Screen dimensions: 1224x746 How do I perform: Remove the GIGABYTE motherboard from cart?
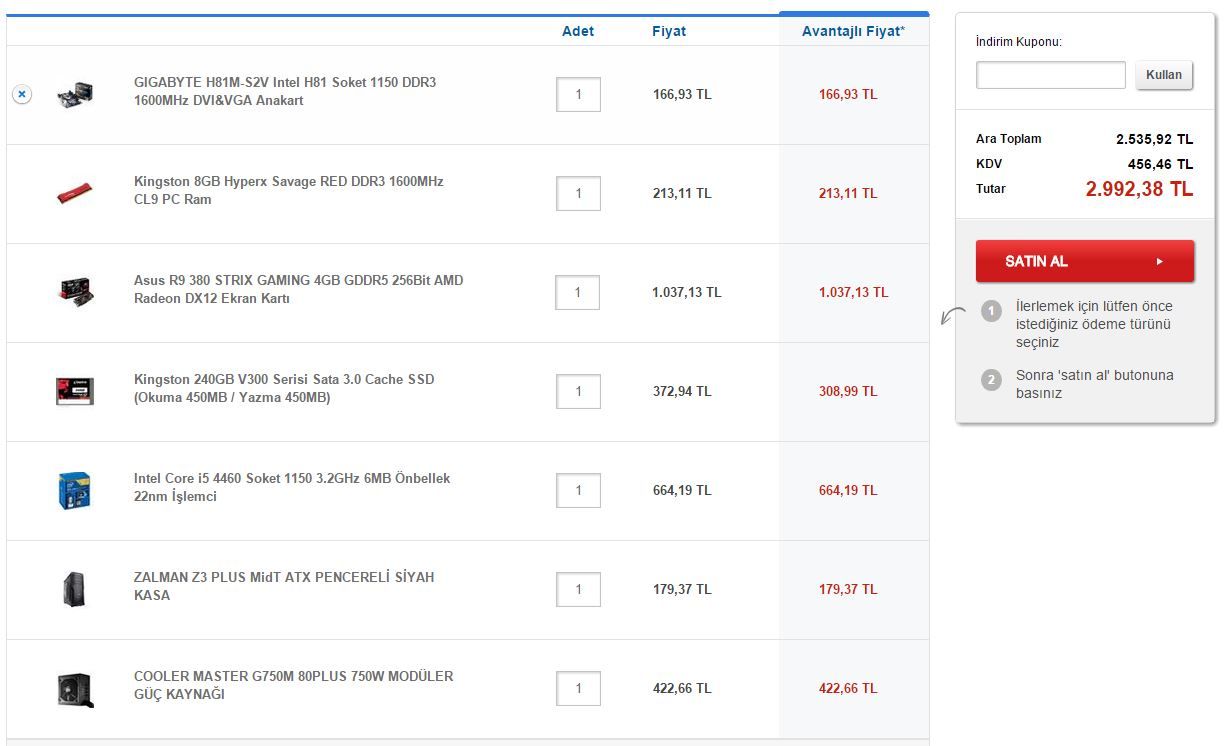(22, 94)
